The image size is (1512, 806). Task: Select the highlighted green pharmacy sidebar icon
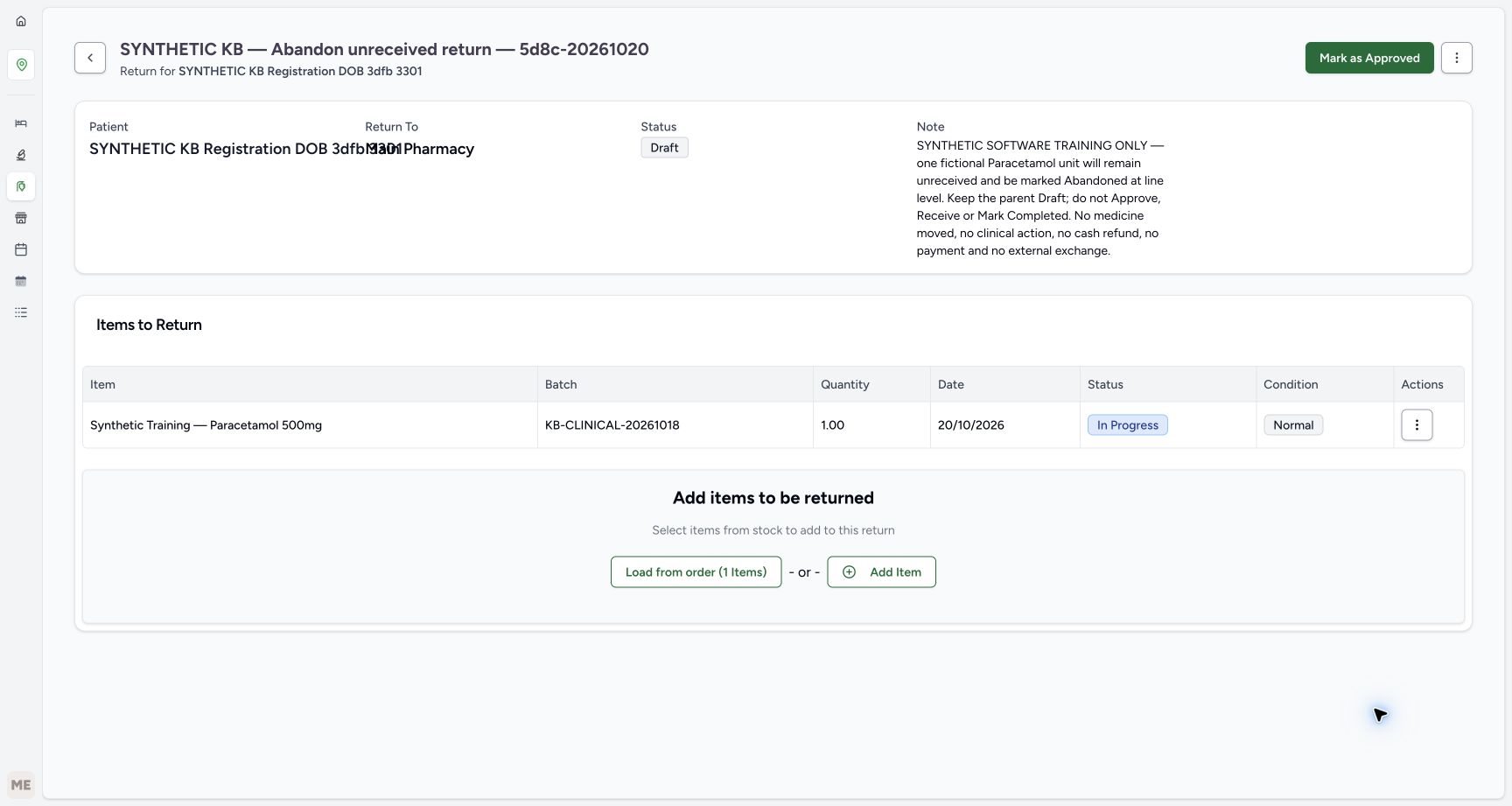tap(21, 186)
